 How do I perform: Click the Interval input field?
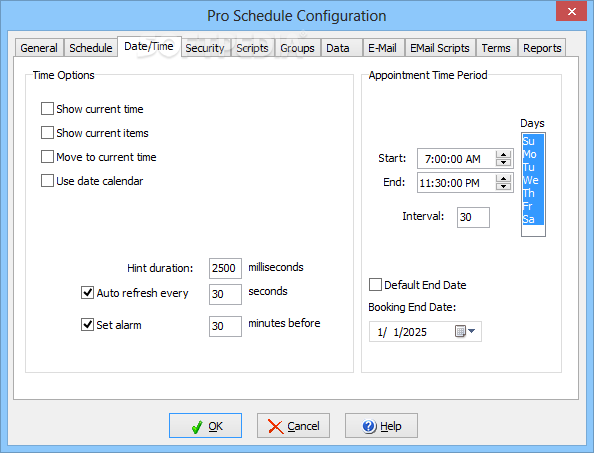[x=473, y=217]
